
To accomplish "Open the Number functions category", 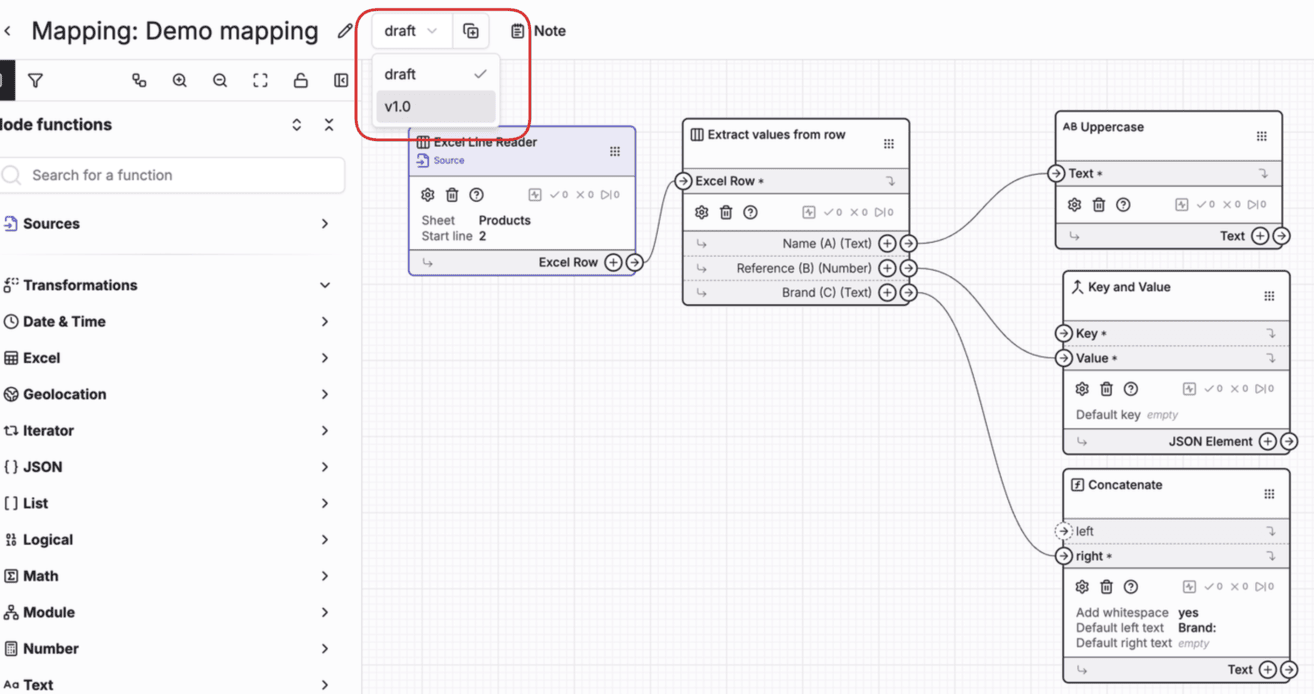I will [x=325, y=649].
